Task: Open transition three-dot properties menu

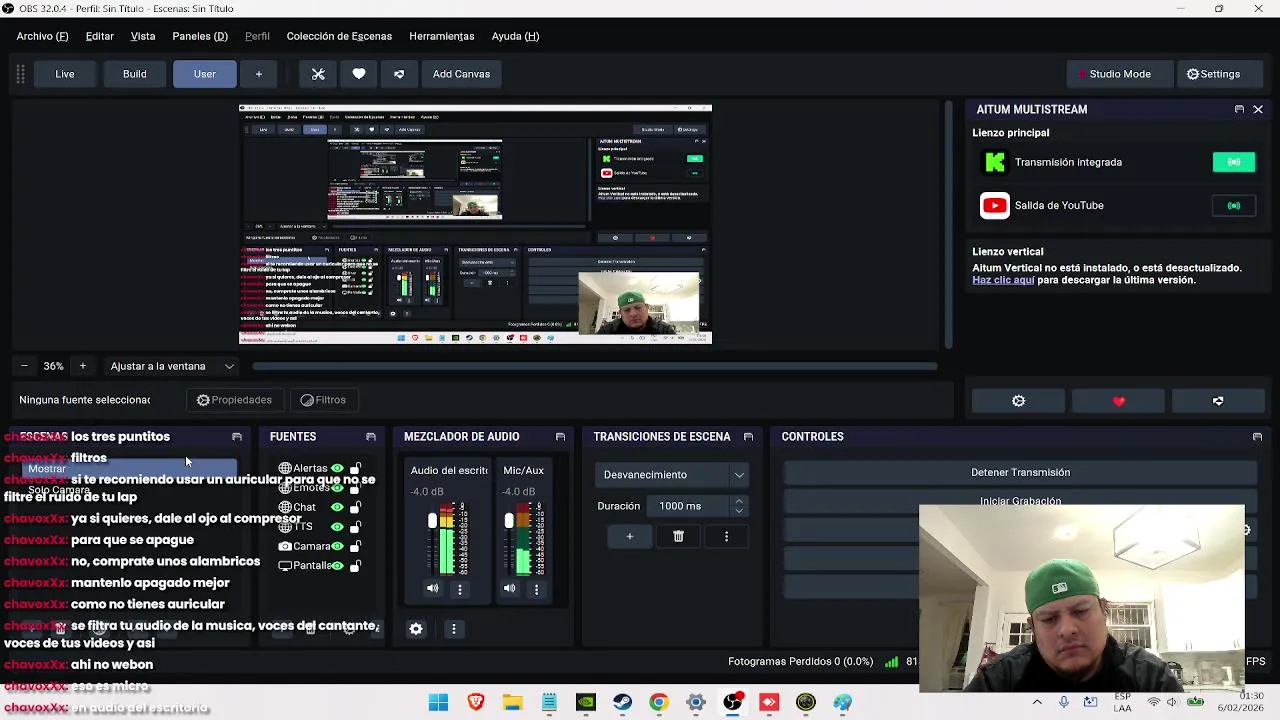Action: 726,537
